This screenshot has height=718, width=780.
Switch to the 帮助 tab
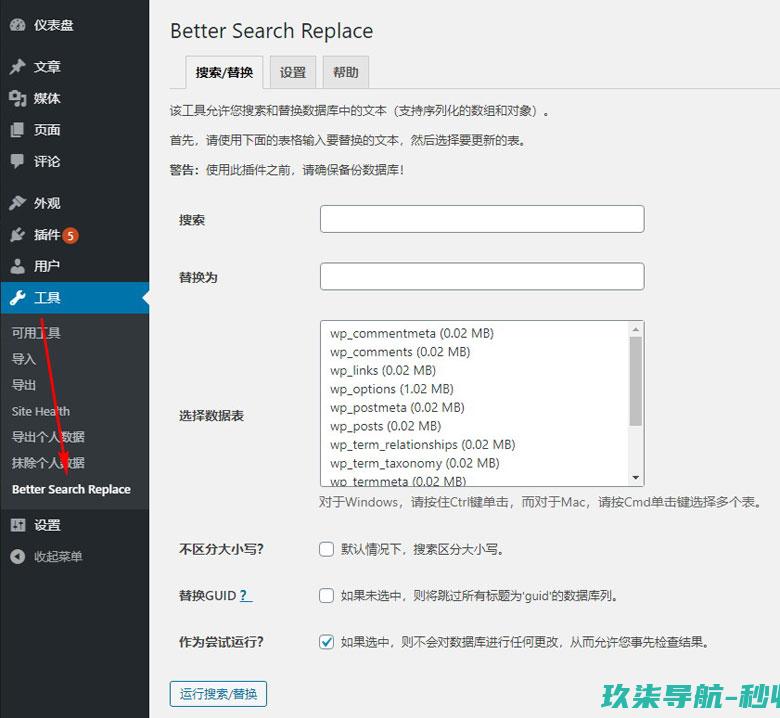coord(346,73)
